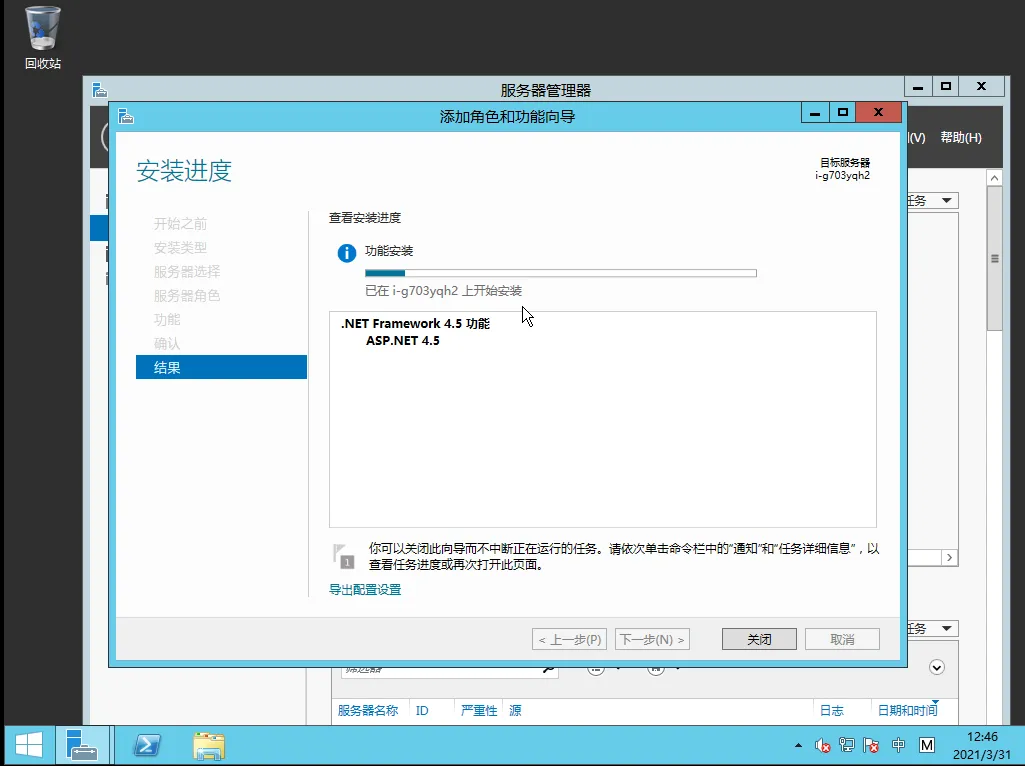
Task: Open File Explorer from the taskbar
Action: point(208,745)
